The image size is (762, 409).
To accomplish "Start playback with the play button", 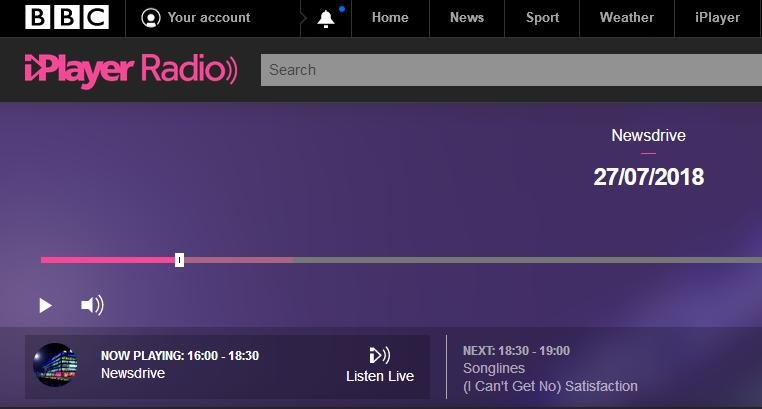I will tap(45, 306).
